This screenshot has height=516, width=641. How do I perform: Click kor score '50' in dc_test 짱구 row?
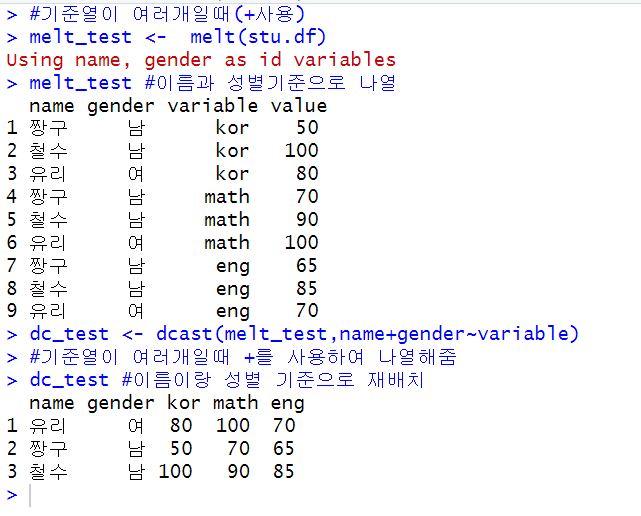click(181, 449)
